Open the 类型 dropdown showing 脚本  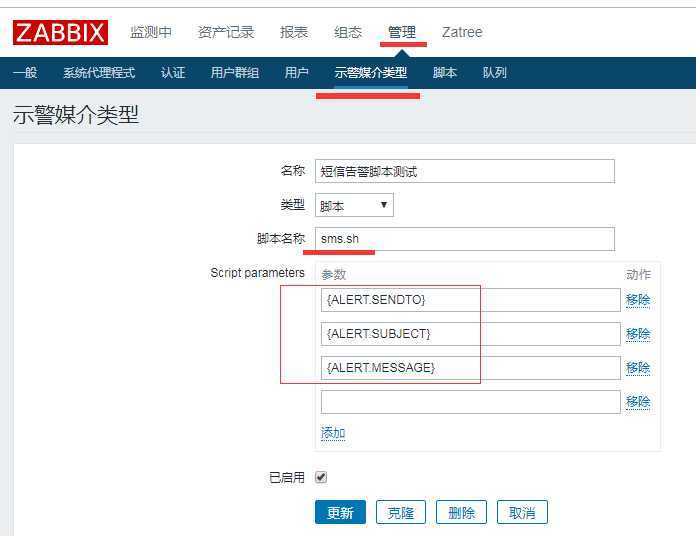pos(354,205)
